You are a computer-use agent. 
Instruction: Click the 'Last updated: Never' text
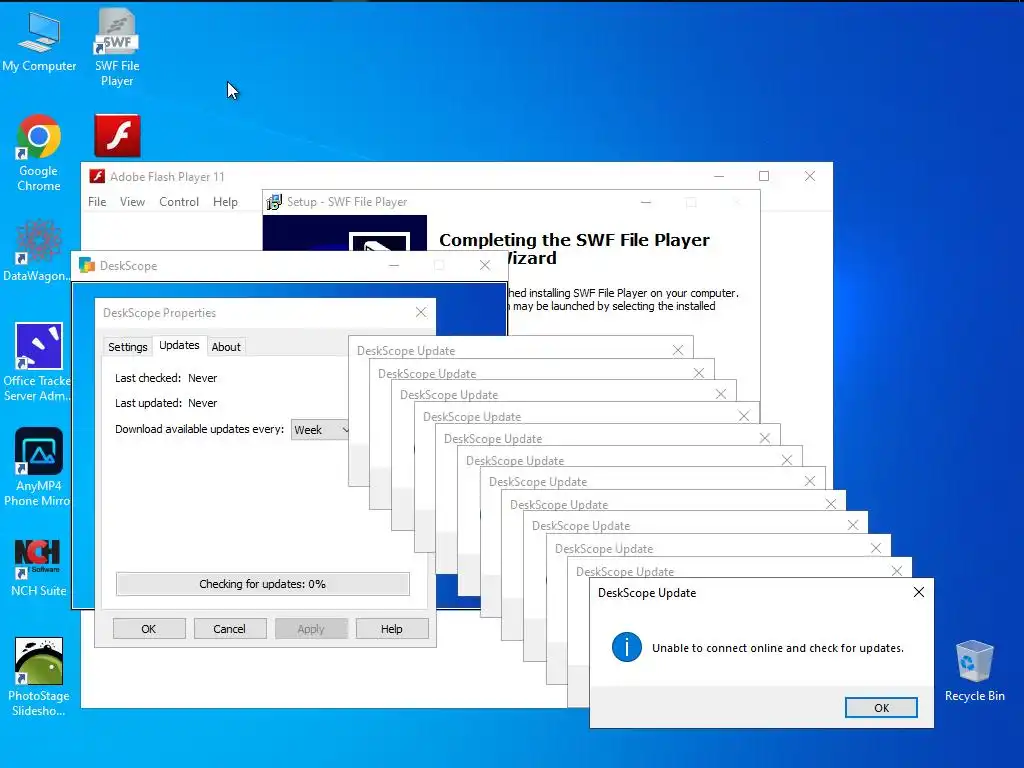point(166,403)
